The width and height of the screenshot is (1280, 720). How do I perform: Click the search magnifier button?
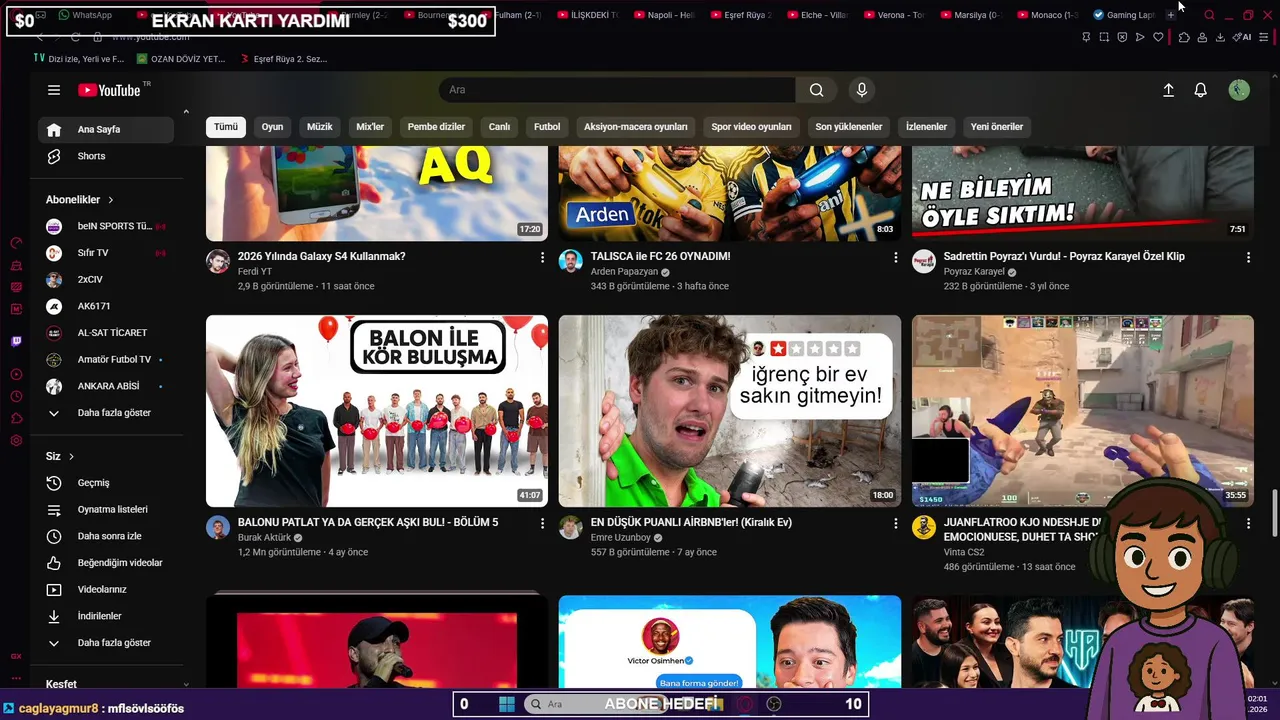(817, 90)
